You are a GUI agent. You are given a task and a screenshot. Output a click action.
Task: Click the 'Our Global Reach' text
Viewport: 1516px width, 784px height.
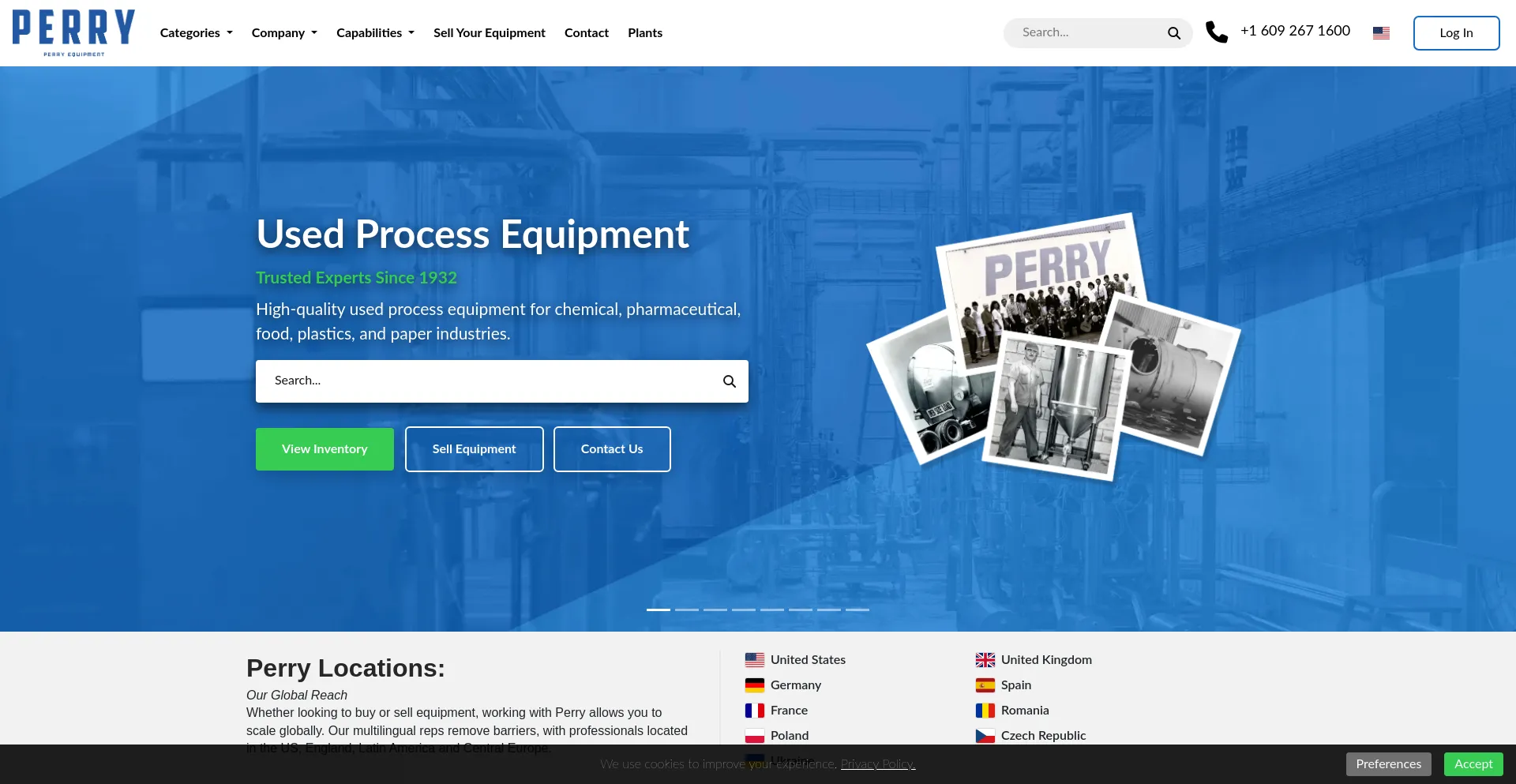[x=297, y=695]
